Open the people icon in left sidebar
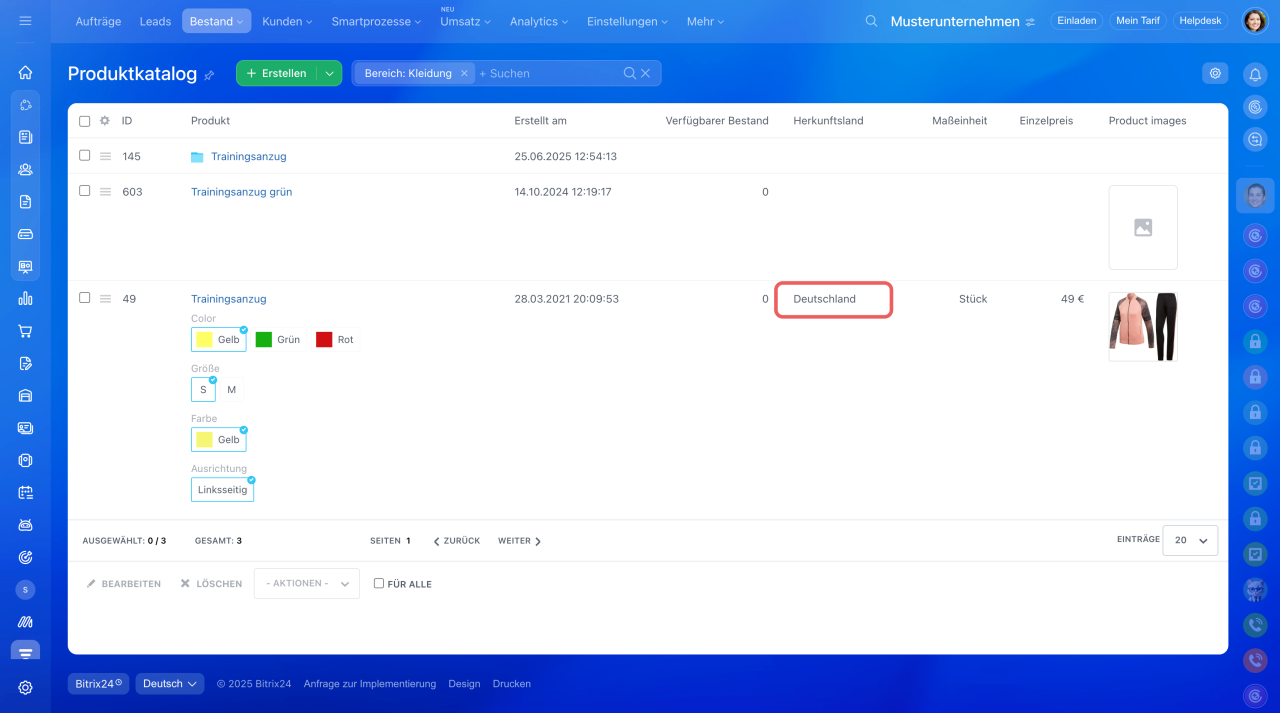 pyautogui.click(x=25, y=169)
